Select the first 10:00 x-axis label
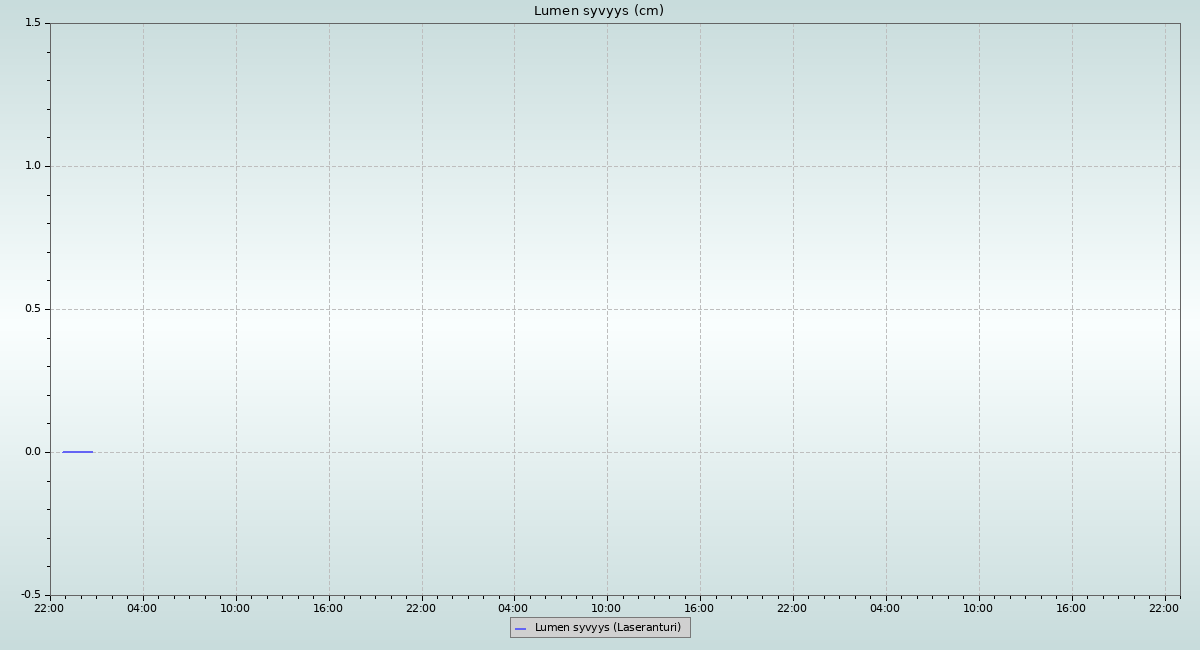Image resolution: width=1200 pixels, height=650 pixels. click(x=235, y=608)
